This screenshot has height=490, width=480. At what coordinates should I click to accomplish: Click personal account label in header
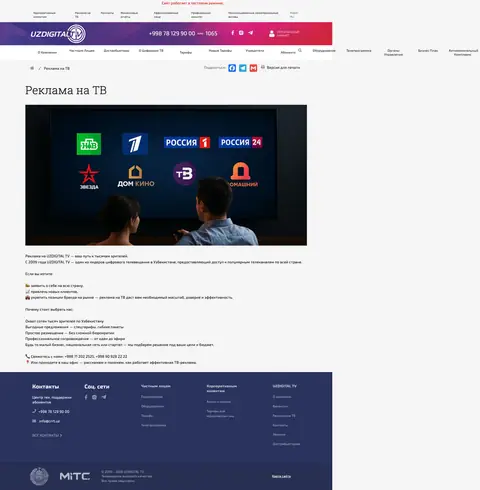pos(288,33)
